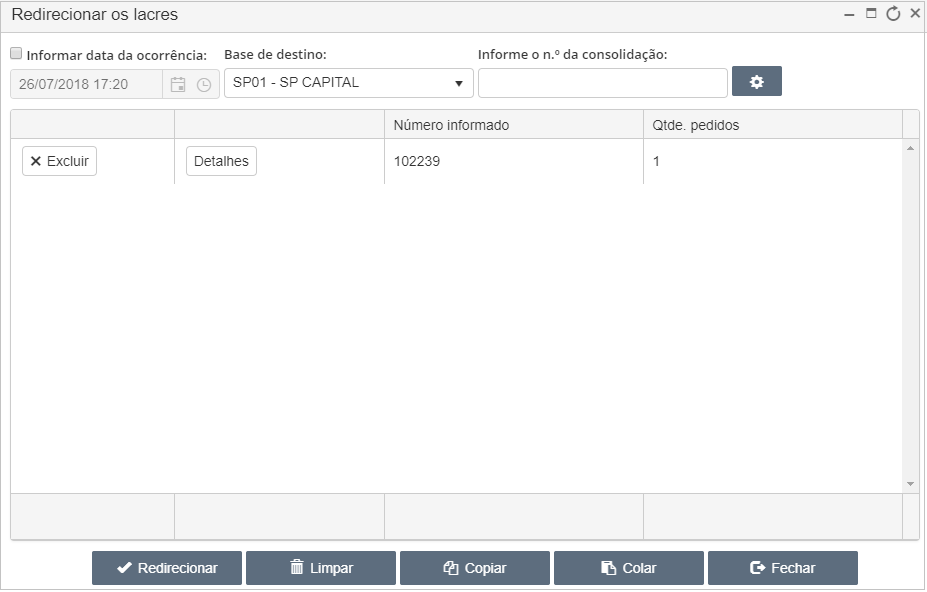Click the refresh icon in title bar

point(893,14)
